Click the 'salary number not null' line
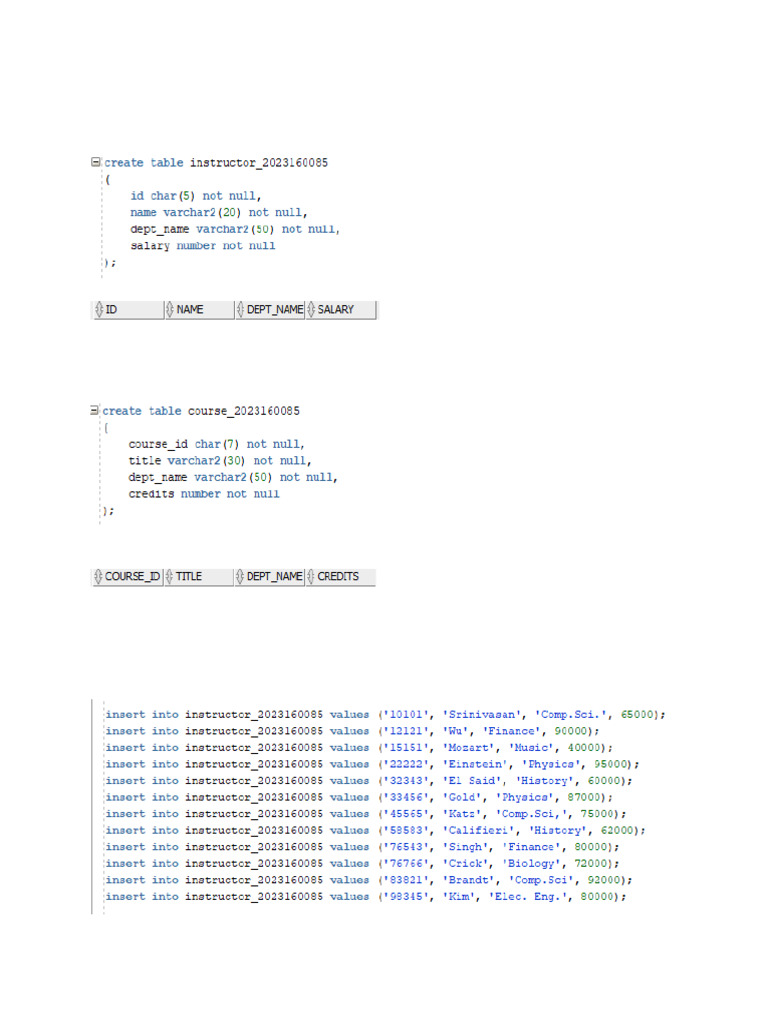This screenshot has height=1024, width=768. 202,246
